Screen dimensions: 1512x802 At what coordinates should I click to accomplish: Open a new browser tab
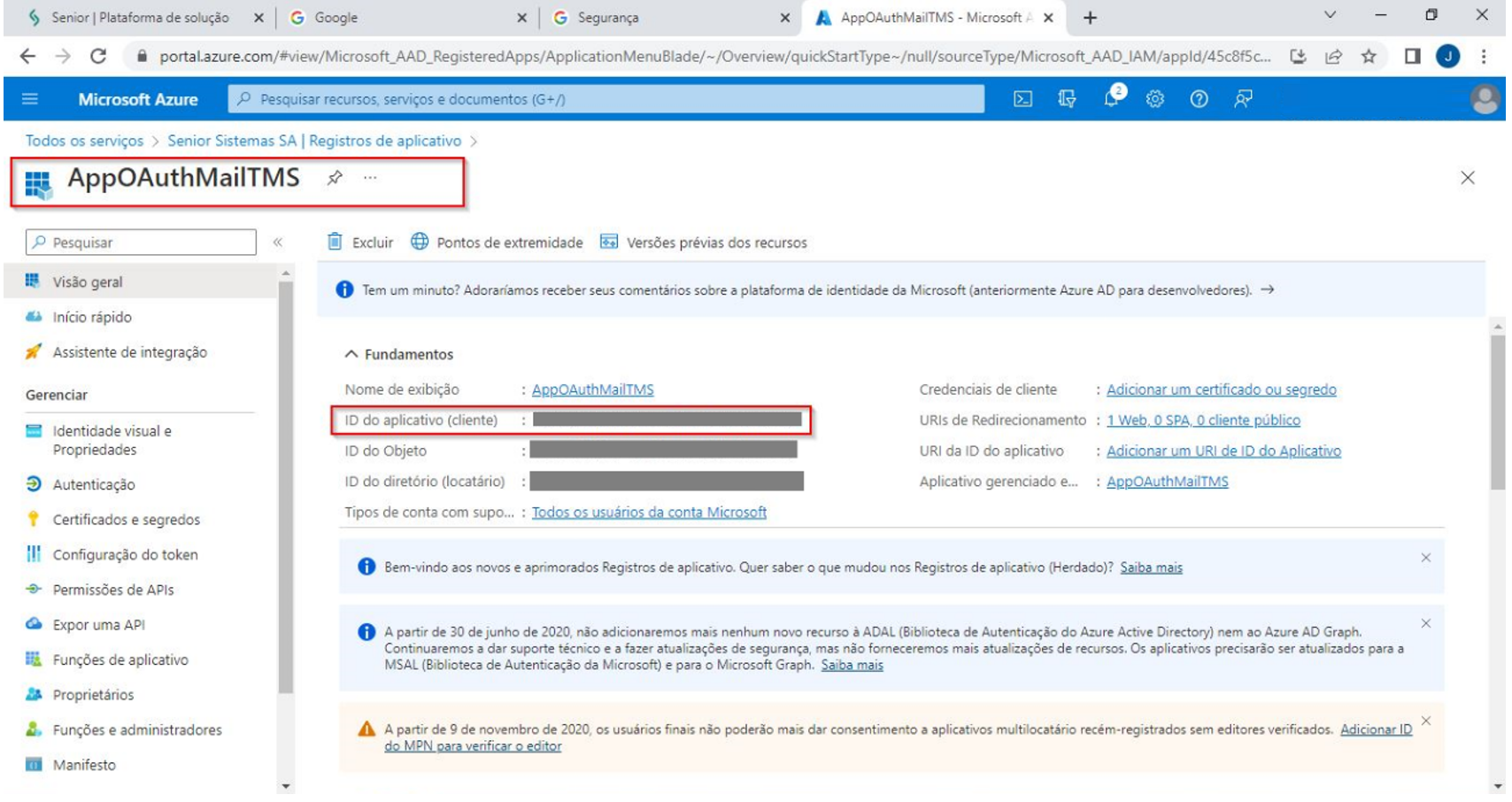[1090, 18]
